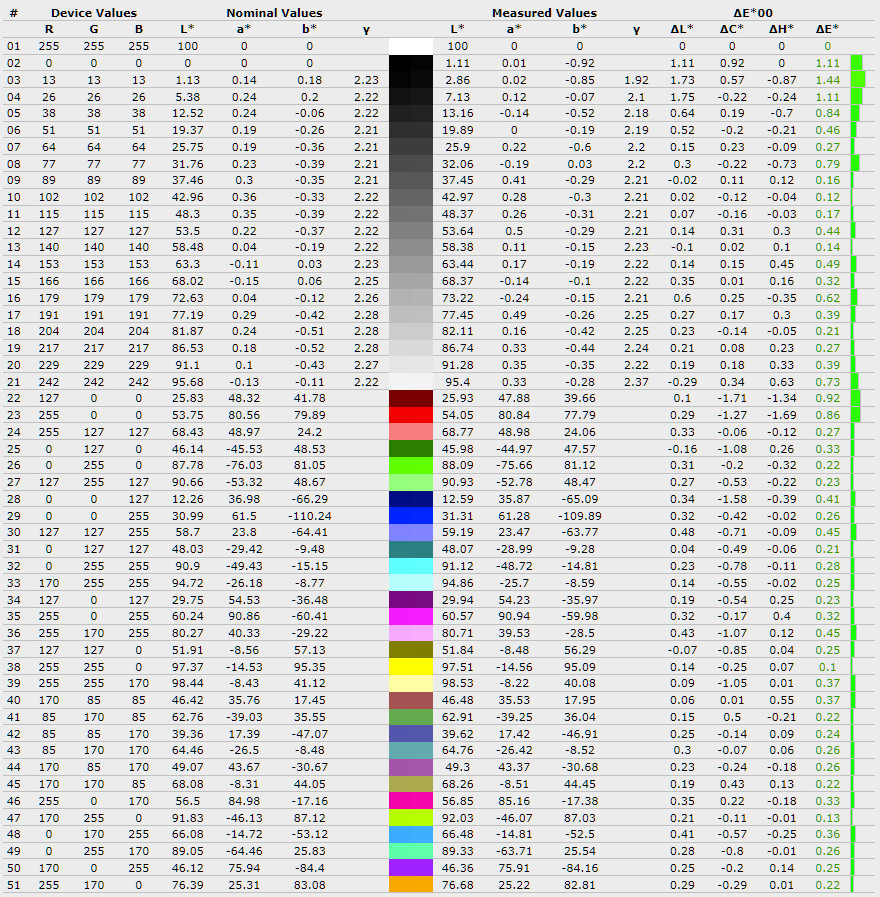Click the dark red swatch in row 22

[x=410, y=398]
